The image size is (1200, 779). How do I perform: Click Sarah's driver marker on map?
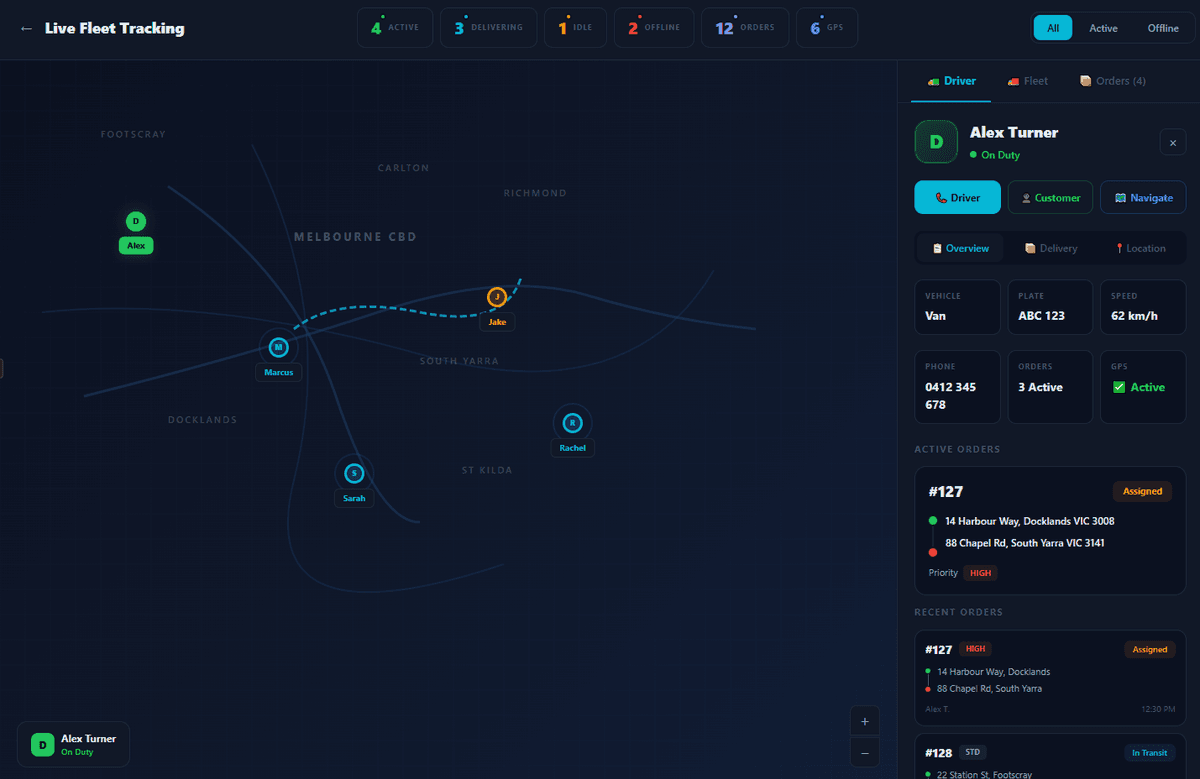[x=353, y=473]
